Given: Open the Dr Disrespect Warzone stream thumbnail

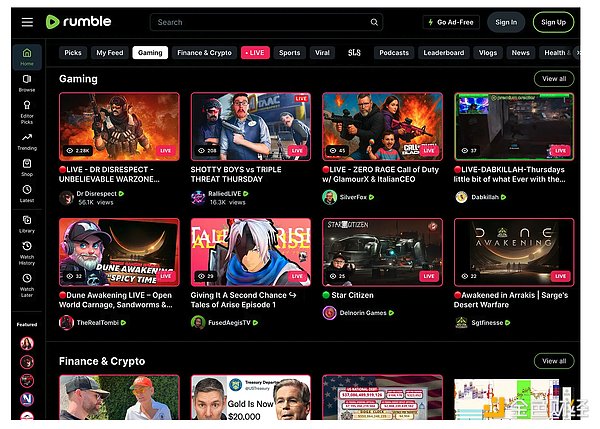Looking at the screenshot, I should coord(119,126).
